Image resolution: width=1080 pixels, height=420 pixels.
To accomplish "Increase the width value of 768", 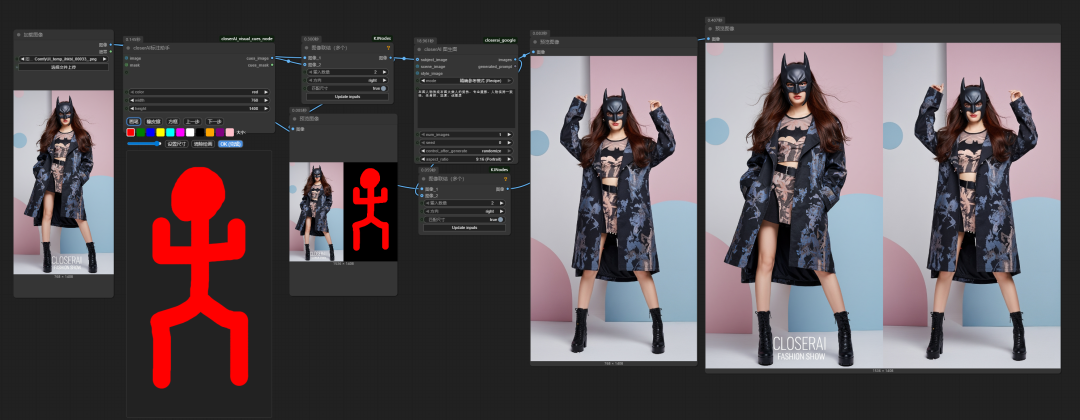I will [x=266, y=100].
